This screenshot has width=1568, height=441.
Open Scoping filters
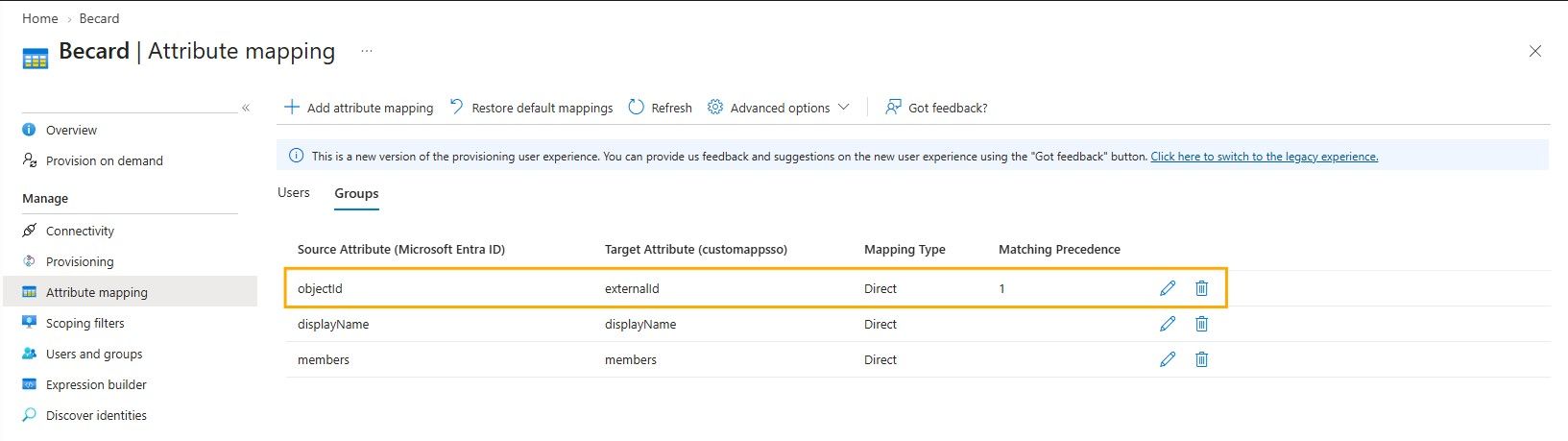point(84,323)
